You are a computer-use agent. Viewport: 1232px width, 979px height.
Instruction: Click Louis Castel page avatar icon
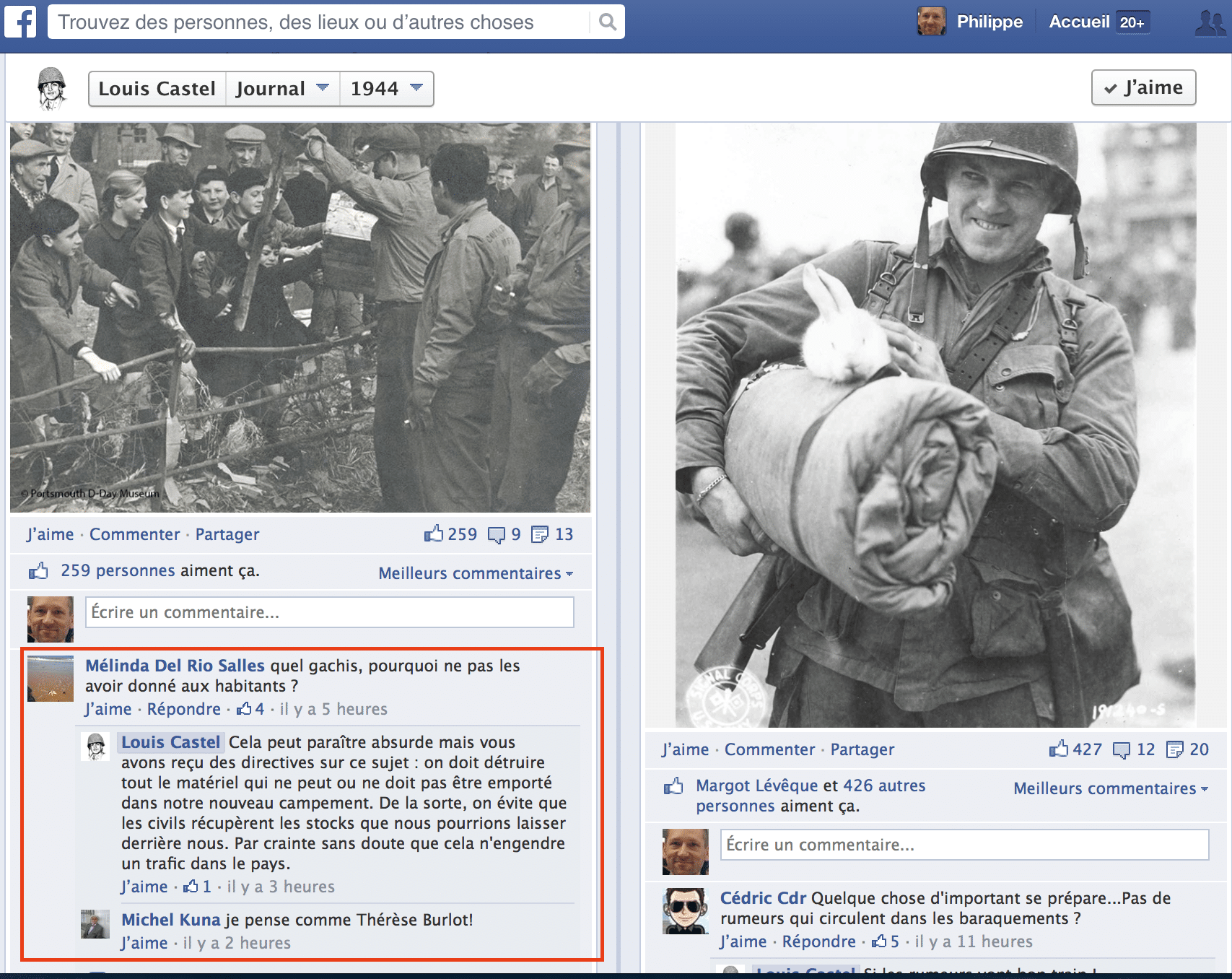tap(51, 88)
